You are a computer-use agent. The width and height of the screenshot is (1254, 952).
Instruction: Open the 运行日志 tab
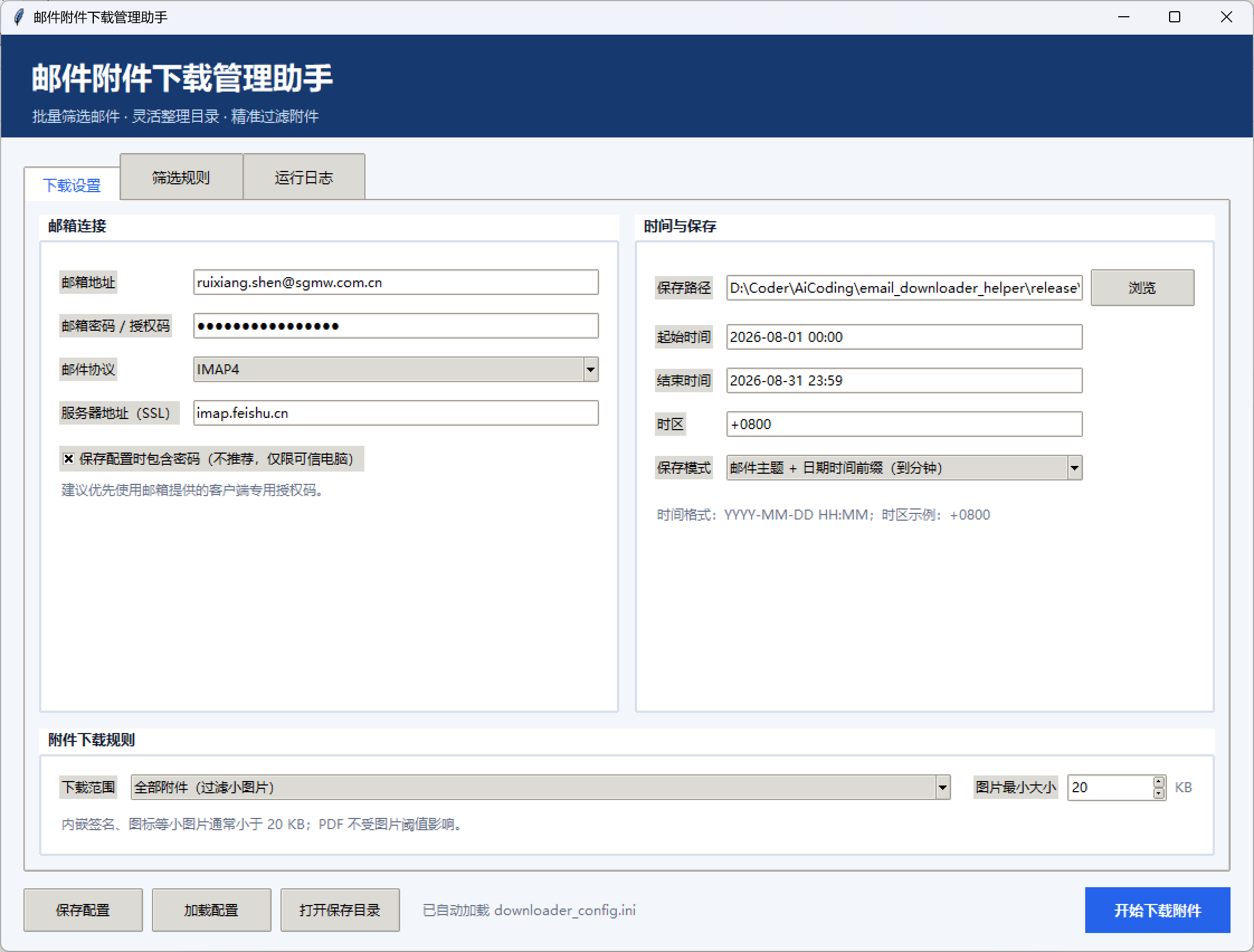point(304,177)
